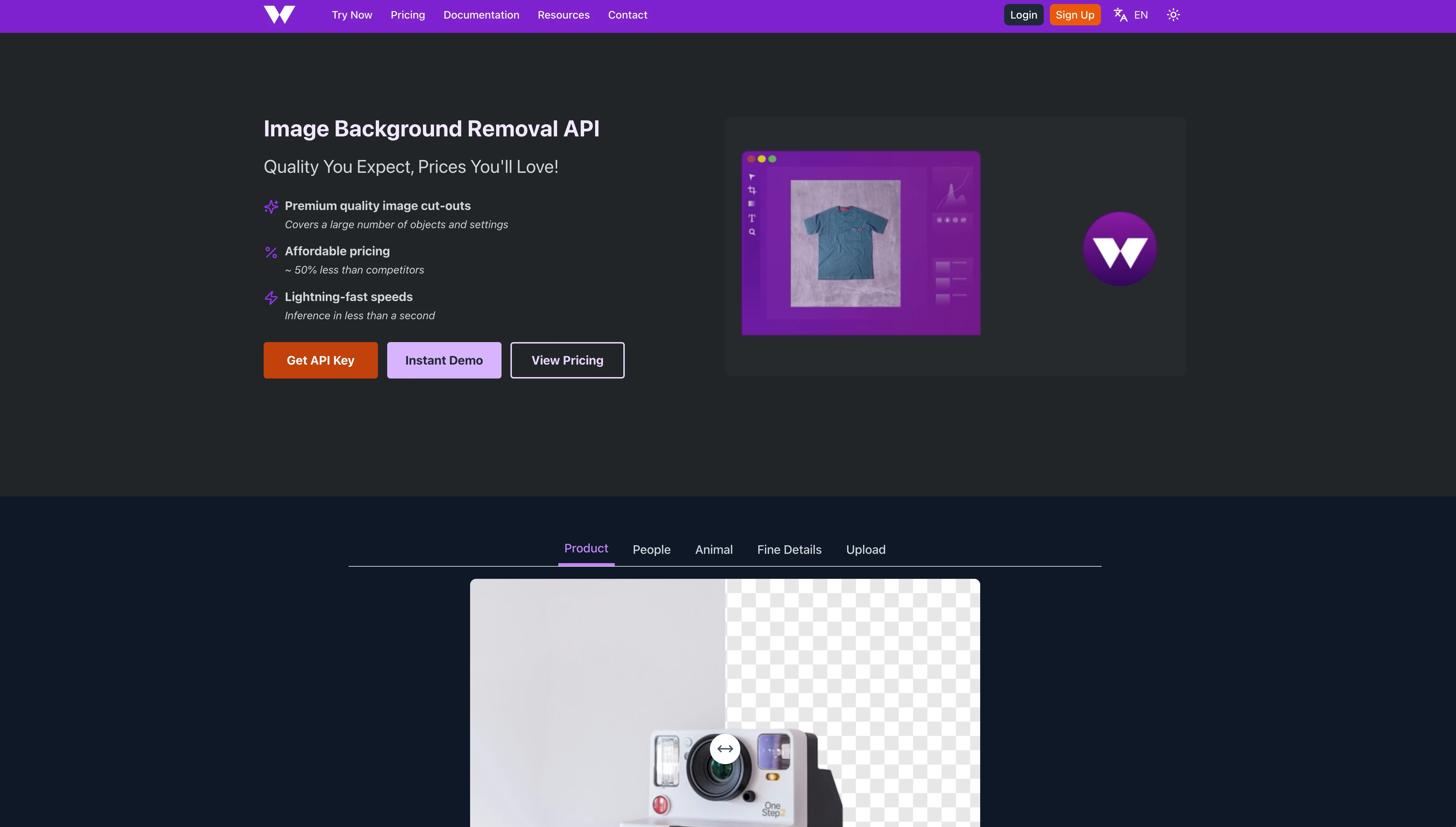
Task: Toggle dark/light mode sun icon
Action: 1173,14
